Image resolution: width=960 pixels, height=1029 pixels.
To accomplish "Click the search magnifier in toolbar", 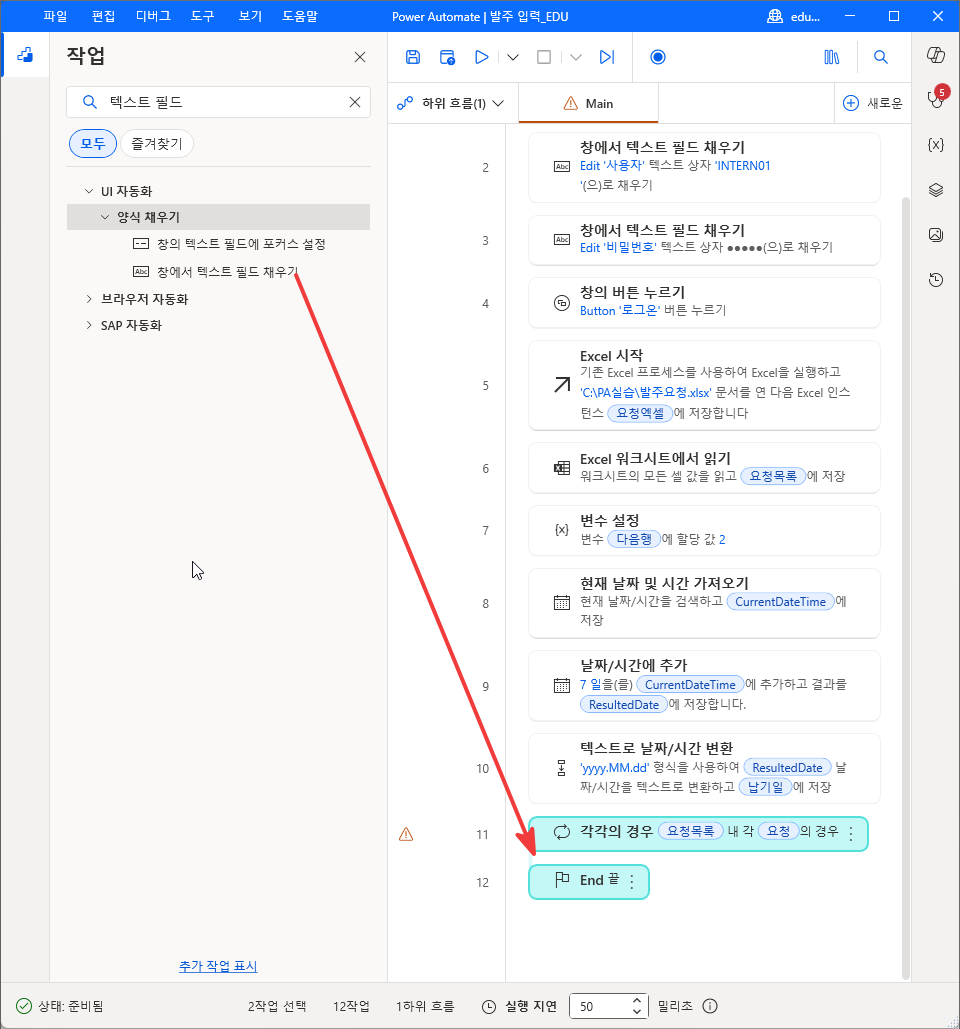I will coord(881,57).
